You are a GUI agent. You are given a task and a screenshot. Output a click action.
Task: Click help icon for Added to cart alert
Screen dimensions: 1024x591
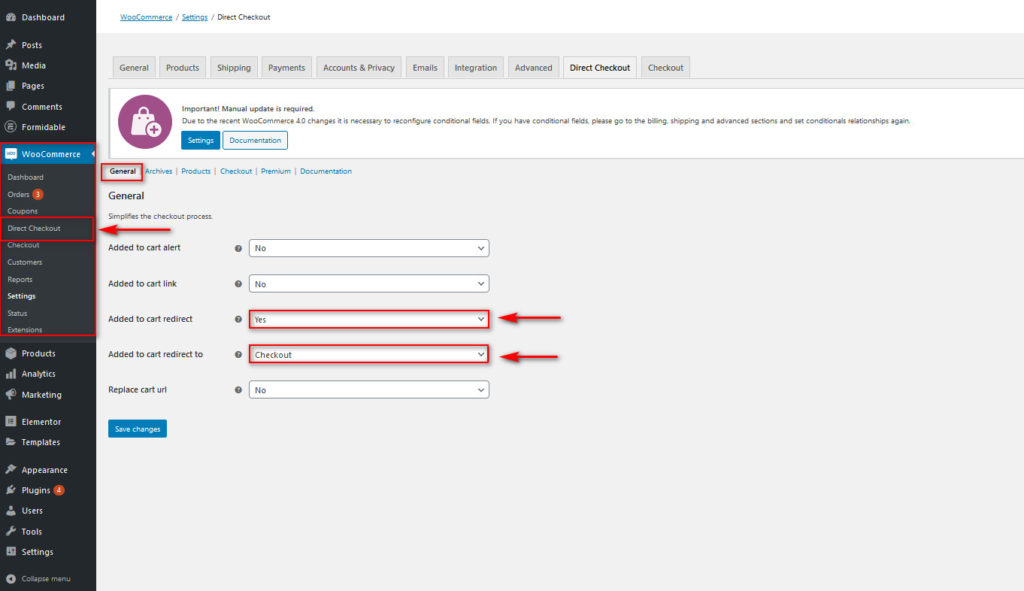[238, 248]
